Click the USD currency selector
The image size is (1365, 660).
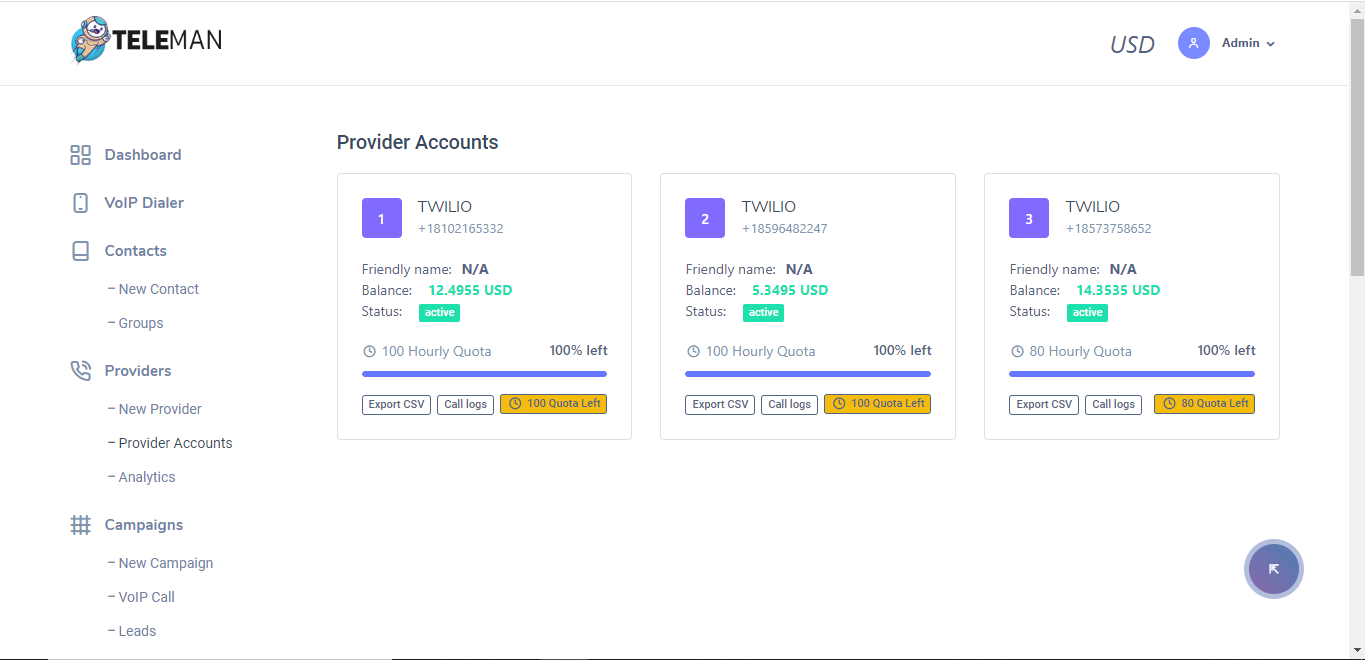click(x=1131, y=43)
